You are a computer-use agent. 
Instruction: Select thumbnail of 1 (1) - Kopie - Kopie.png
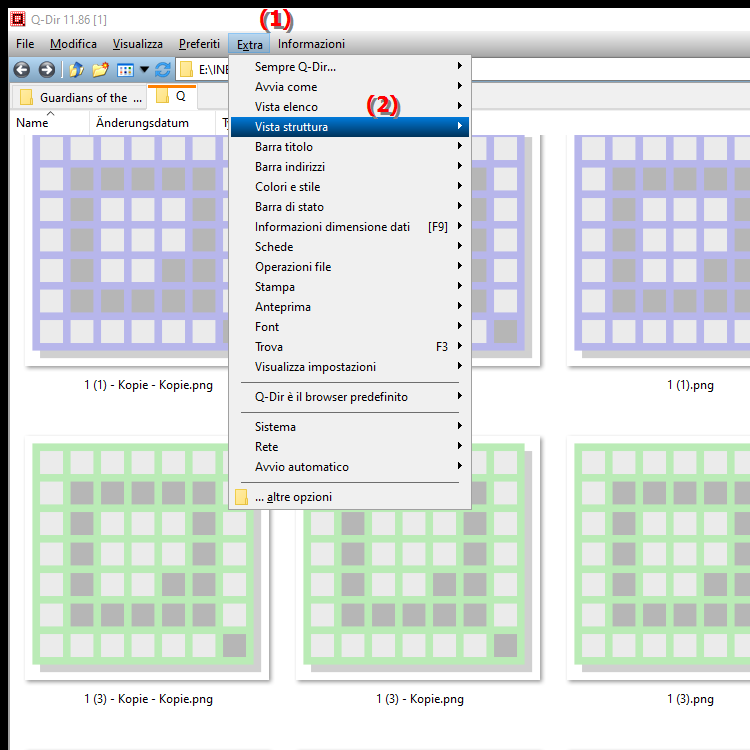pos(127,249)
